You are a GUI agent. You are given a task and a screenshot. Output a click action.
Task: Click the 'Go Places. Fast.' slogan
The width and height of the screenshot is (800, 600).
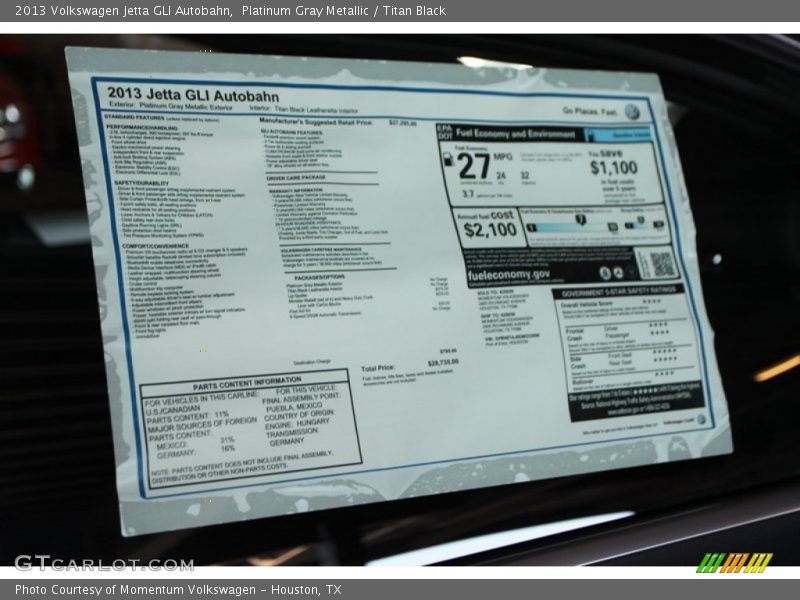(590, 111)
